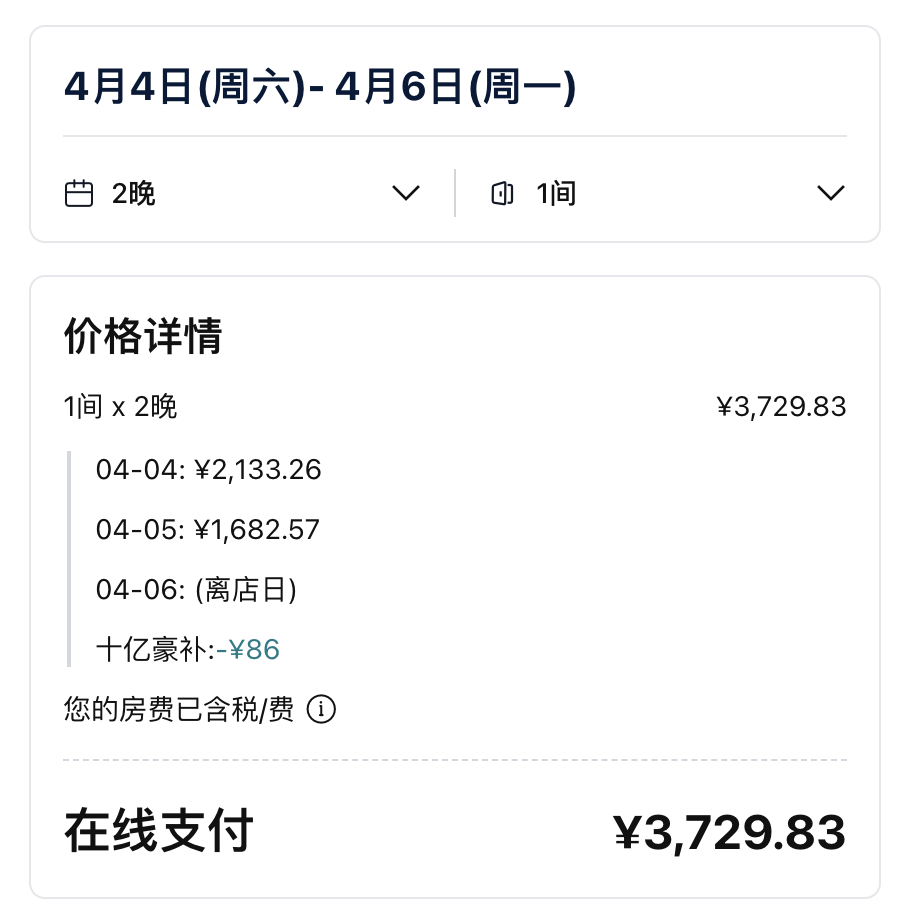
Task: Select the 价格详情 heading
Action: [142, 337]
